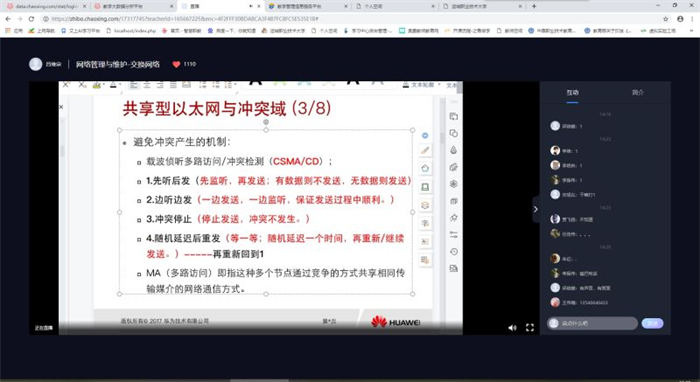Viewport: 700px width, 382px height.
Task: Click the pin icon in the WPS sidebar
Action: point(454,218)
